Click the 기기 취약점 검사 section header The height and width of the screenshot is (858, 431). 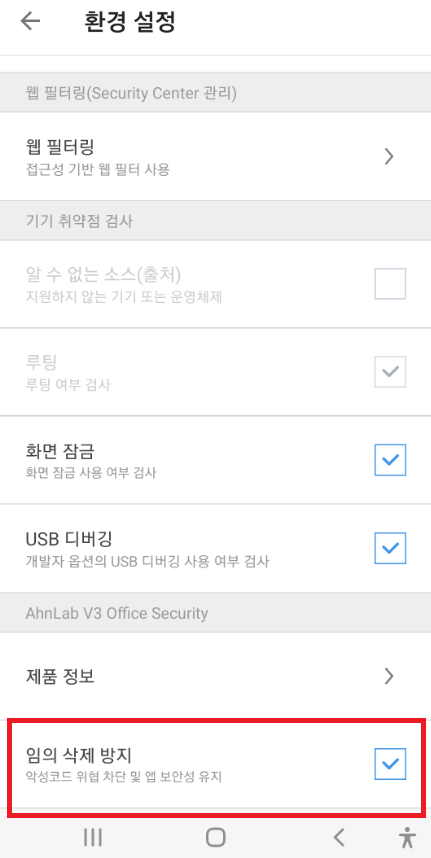(x=79, y=221)
